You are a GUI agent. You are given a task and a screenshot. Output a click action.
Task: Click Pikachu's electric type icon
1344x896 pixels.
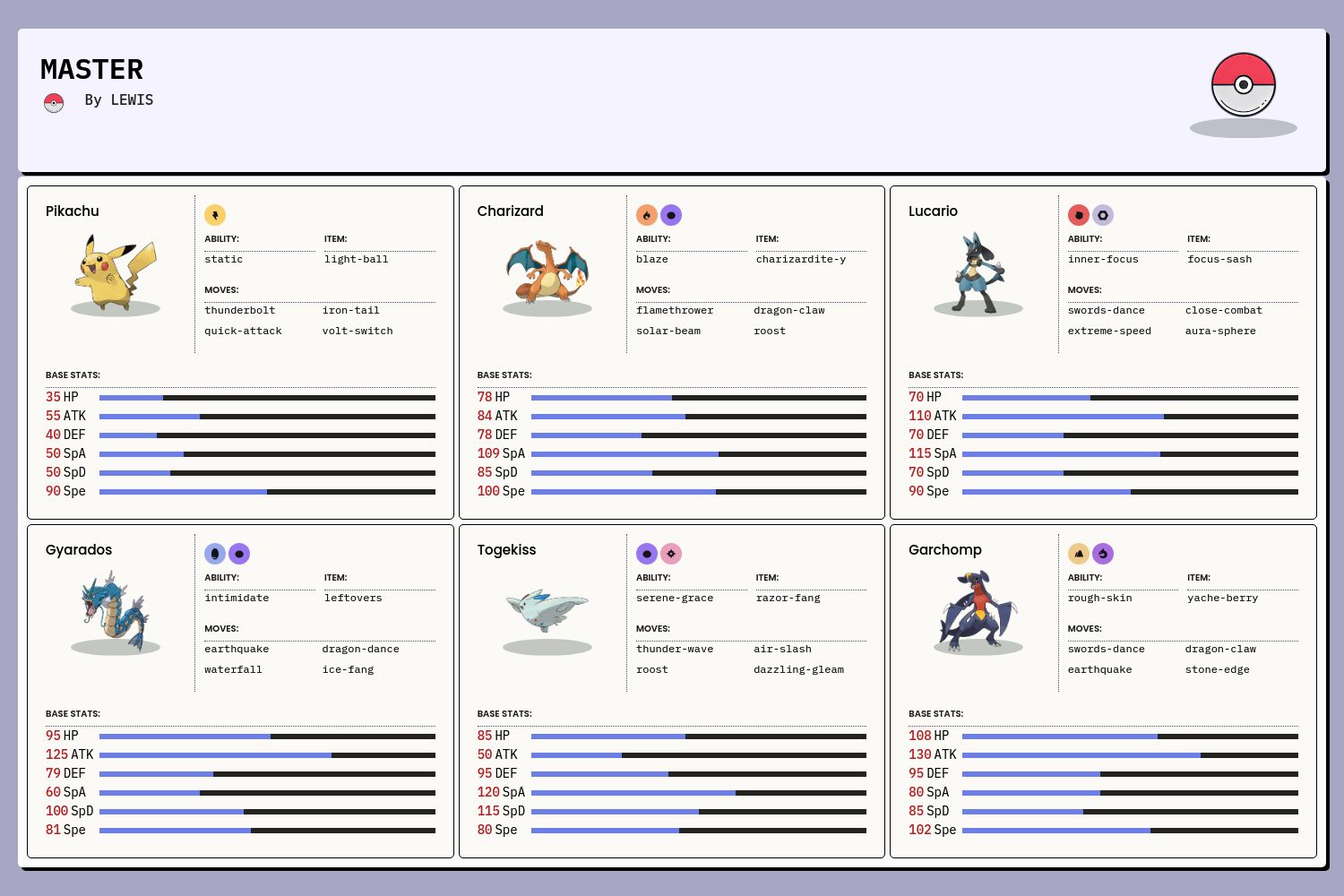(215, 215)
